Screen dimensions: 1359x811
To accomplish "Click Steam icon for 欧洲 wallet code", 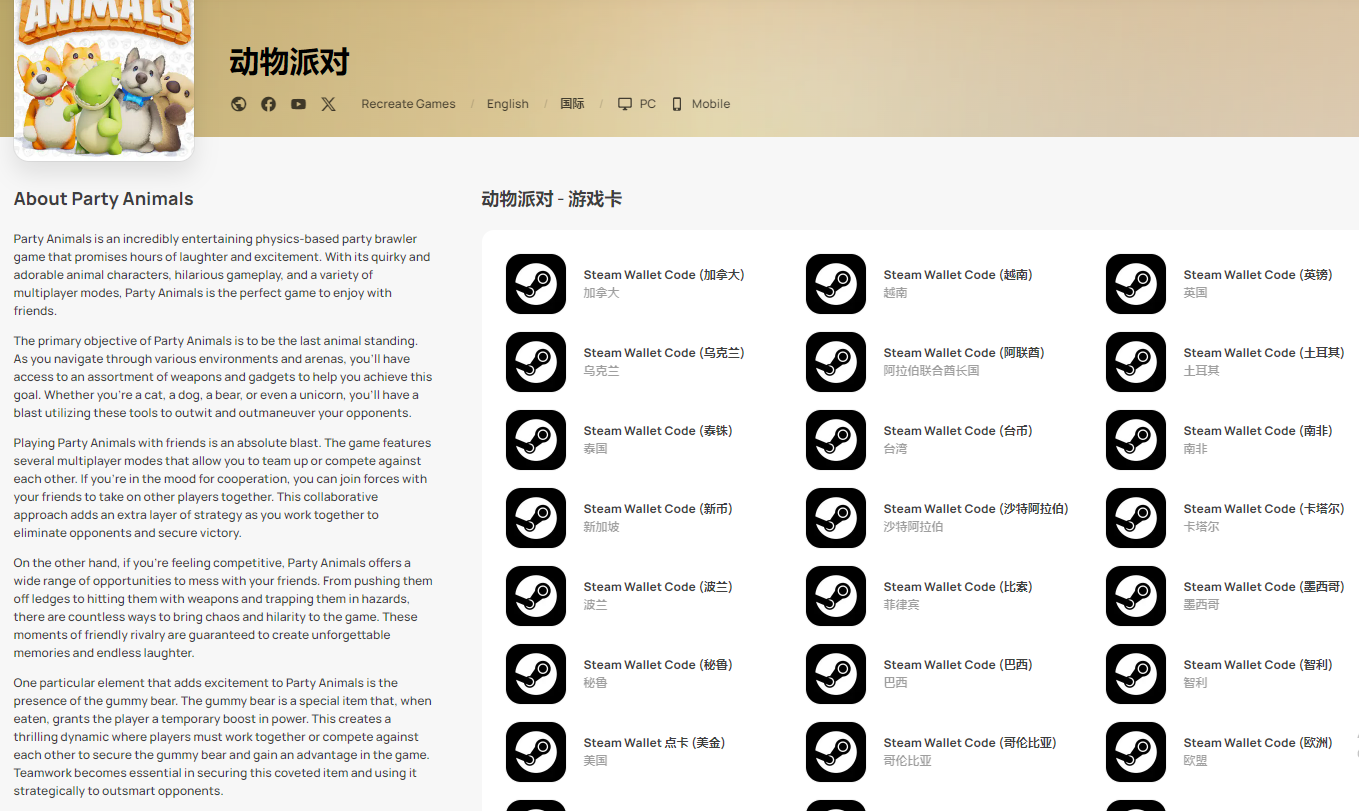I will click(x=1136, y=752).
